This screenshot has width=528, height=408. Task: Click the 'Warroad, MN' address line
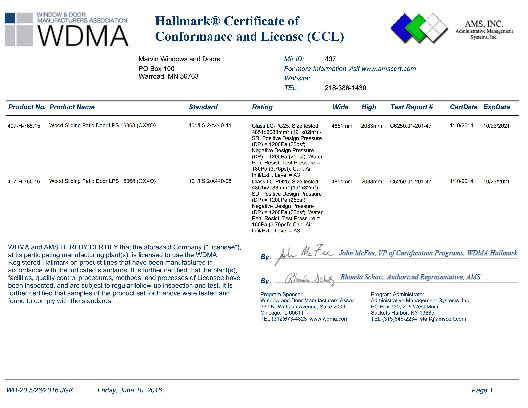[x=168, y=76]
